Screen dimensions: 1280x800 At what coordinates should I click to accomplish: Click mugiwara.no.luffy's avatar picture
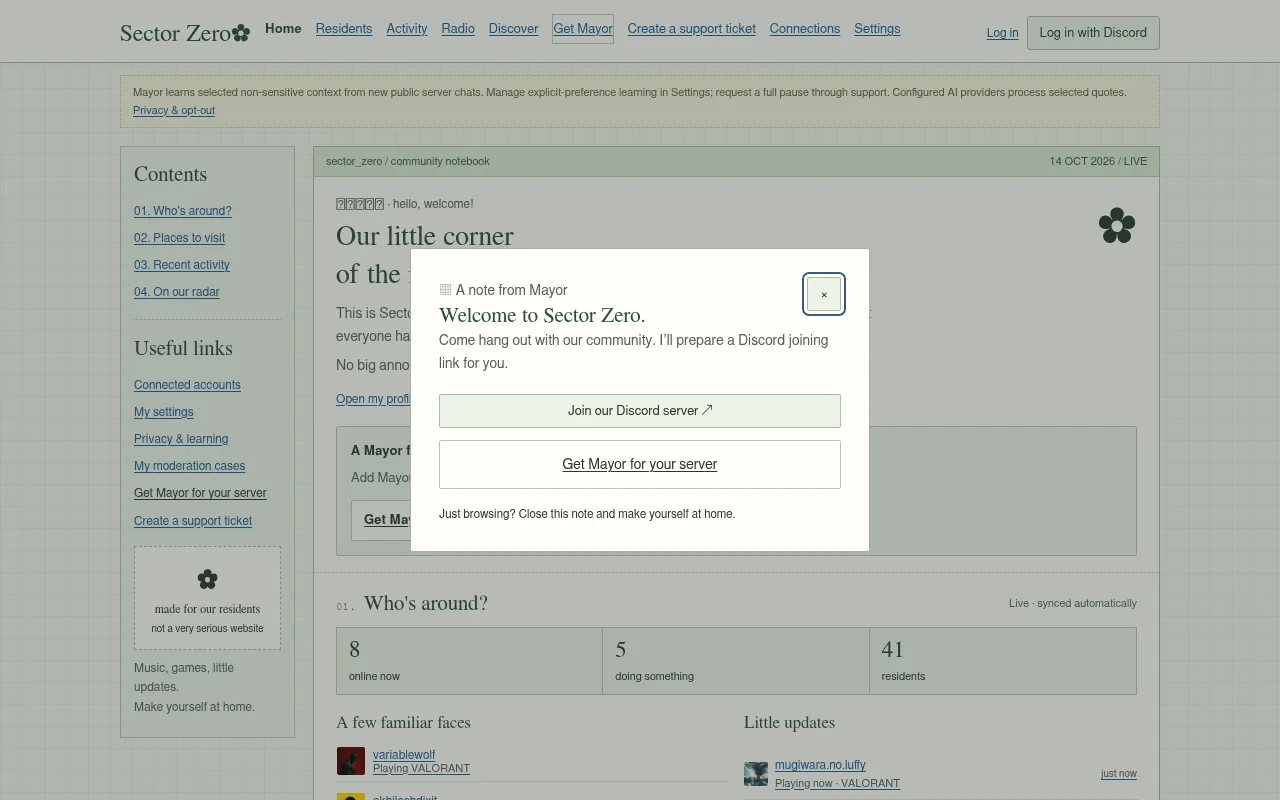[756, 774]
